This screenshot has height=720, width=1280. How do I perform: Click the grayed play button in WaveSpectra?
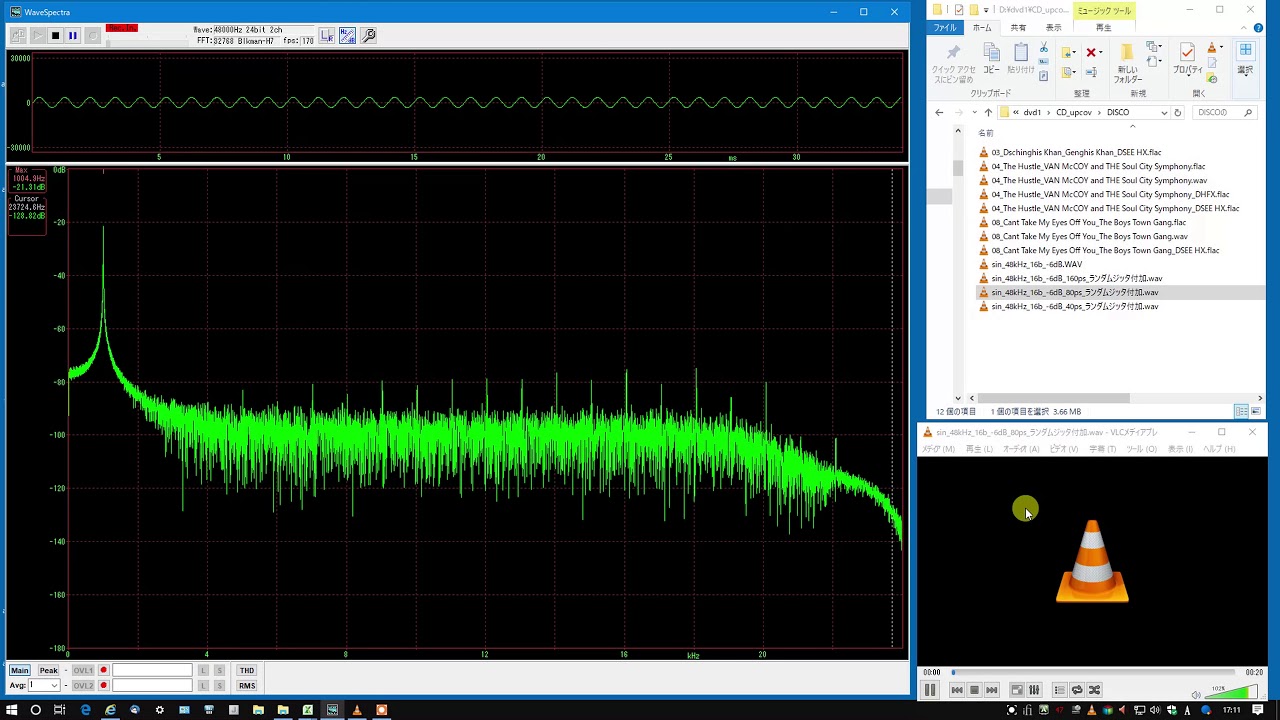pyautogui.click(x=37, y=35)
